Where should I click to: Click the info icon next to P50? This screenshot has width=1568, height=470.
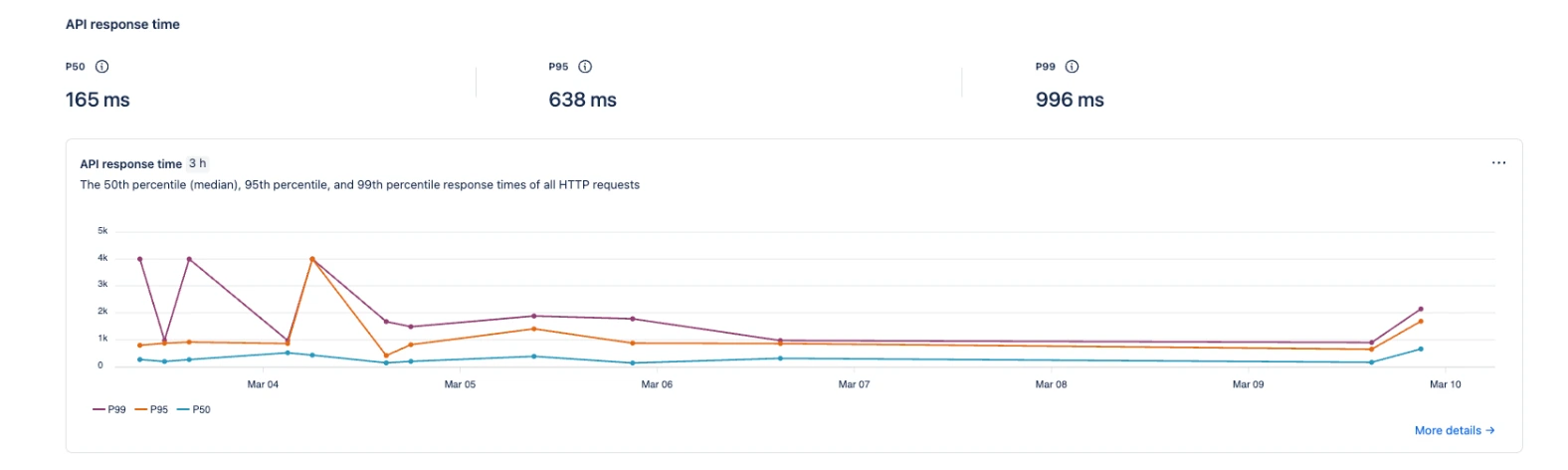[101, 67]
